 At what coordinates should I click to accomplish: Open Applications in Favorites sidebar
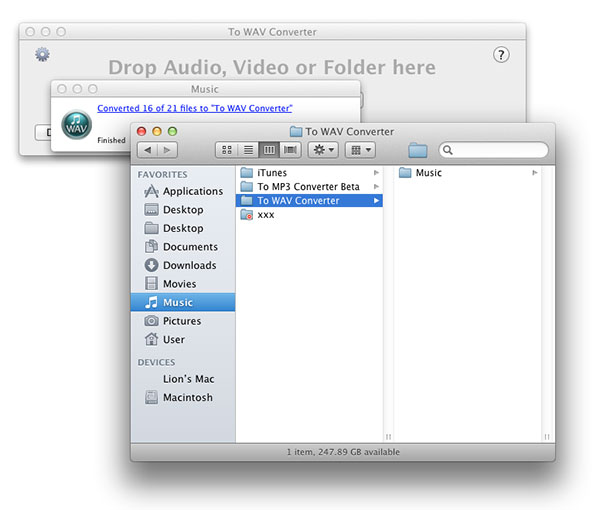(183, 191)
